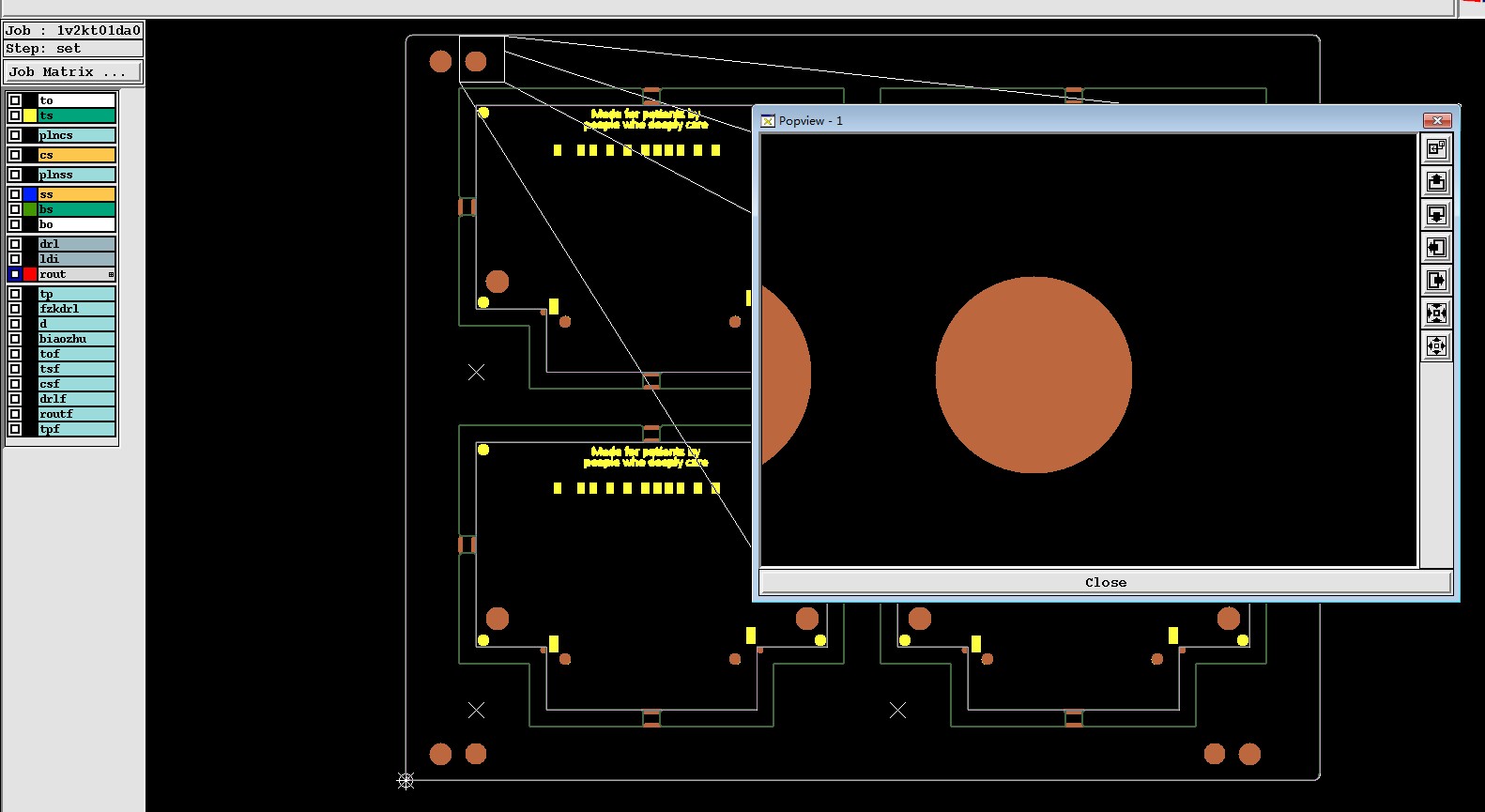Select the 'tpf' layer name
1485x812 pixels.
(77, 429)
